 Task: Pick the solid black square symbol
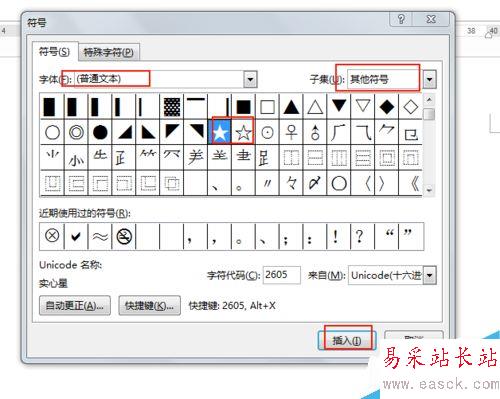pyautogui.click(x=243, y=107)
